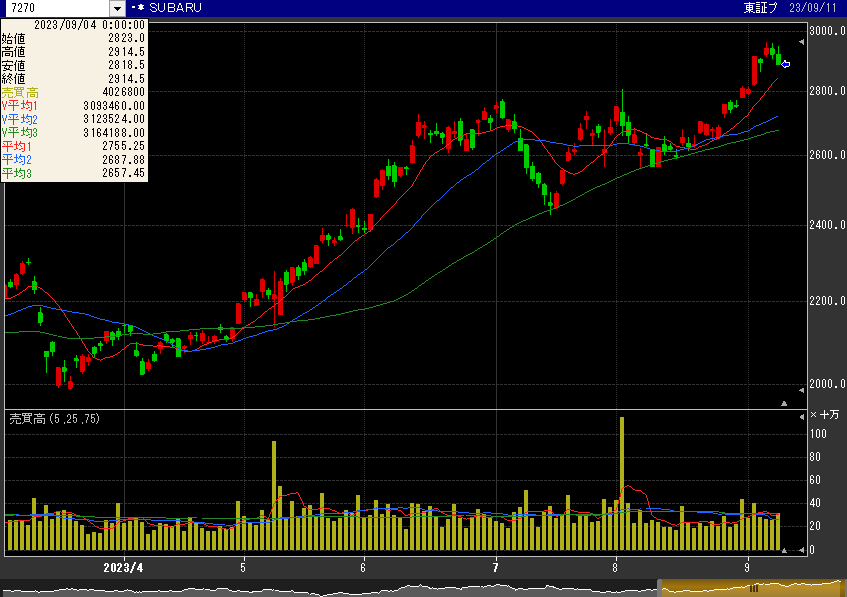Screen dimensions: 847x597
Task: Click the marker icon before SUBARU name
Action: (x=137, y=8)
